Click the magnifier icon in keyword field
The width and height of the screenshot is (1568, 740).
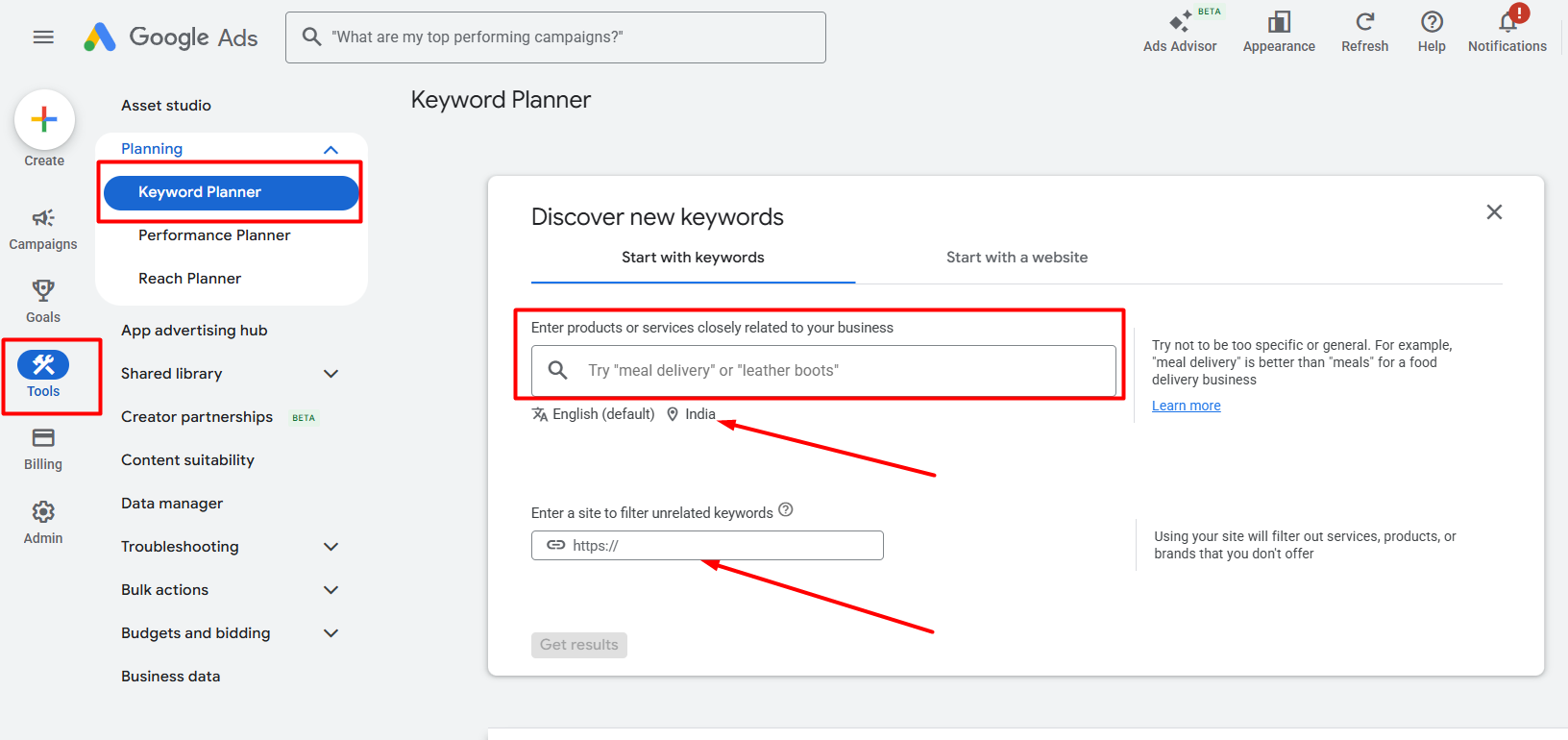(x=557, y=370)
